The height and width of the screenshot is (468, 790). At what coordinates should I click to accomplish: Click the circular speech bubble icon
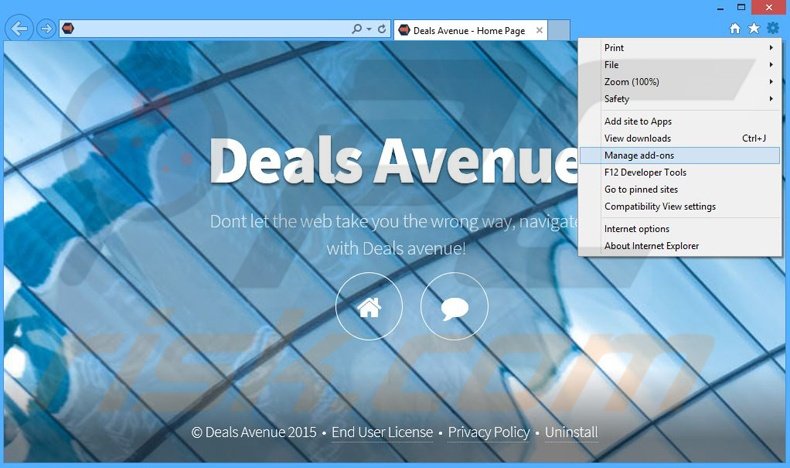coord(454,306)
